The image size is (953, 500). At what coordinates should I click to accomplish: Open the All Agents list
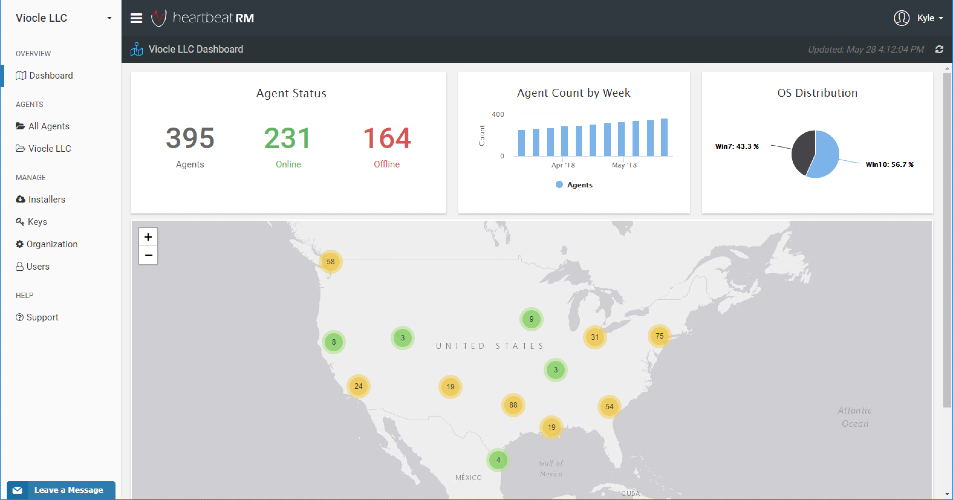click(x=49, y=126)
